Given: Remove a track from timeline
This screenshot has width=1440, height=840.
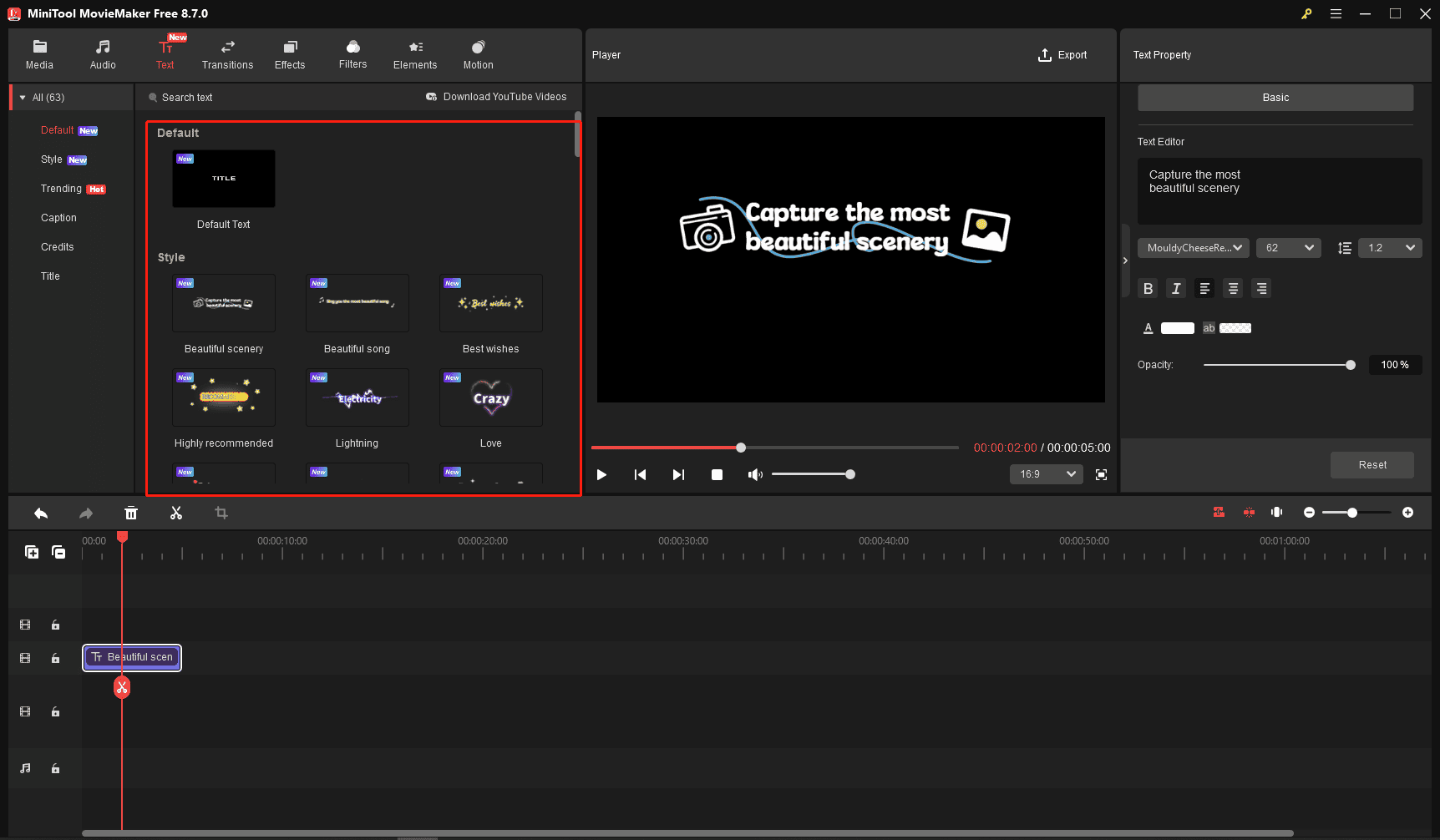Looking at the screenshot, I should [58, 552].
